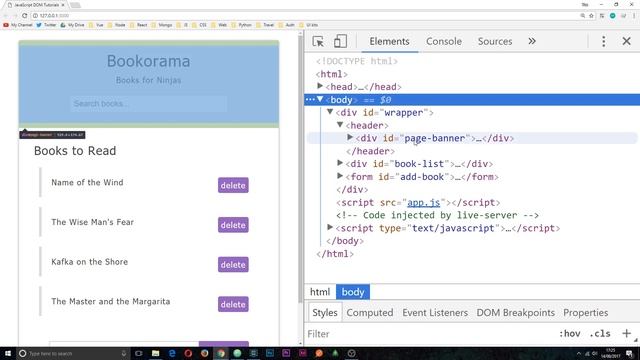640x360 pixels.
Task: Toggle the .cls class editor button
Action: [600, 333]
